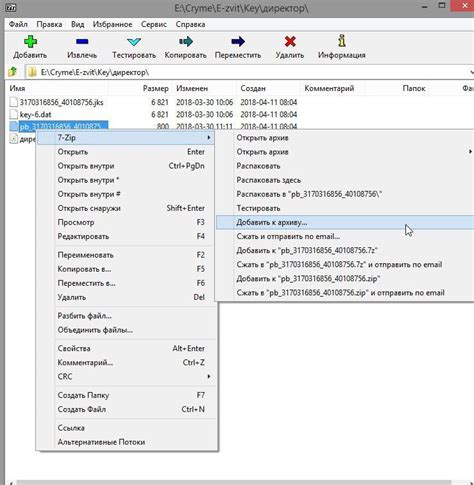Click the Переместить arrow icon
The image size is (474, 485).
click(x=238, y=42)
